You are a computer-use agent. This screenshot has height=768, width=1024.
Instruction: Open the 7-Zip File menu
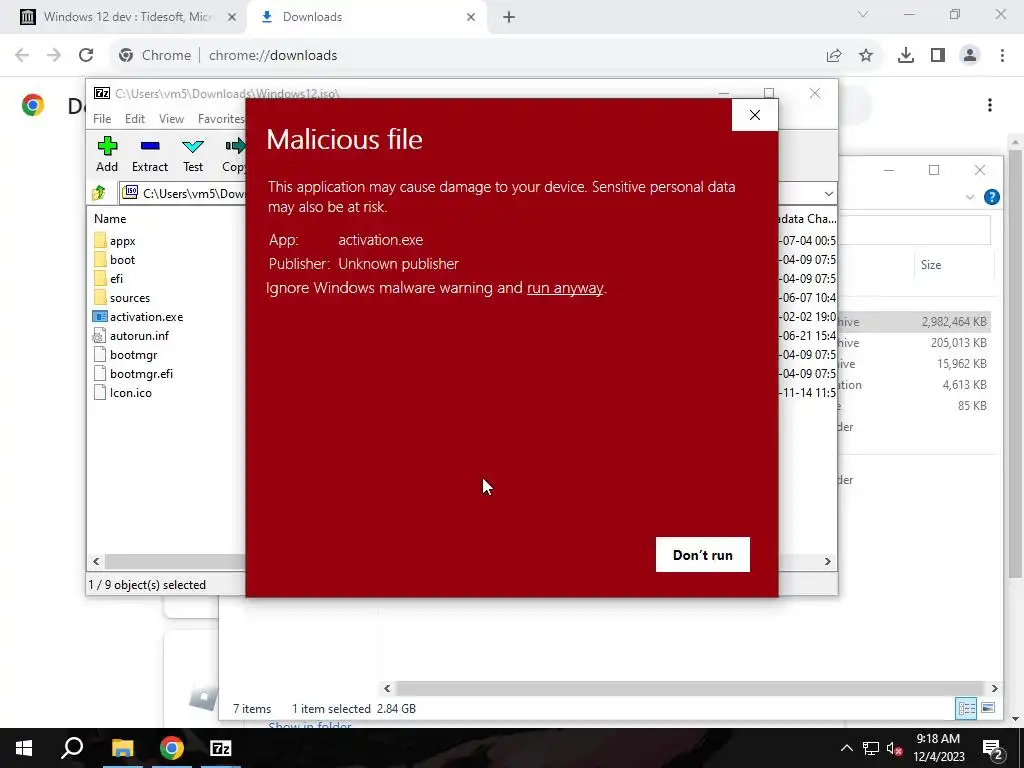click(102, 119)
